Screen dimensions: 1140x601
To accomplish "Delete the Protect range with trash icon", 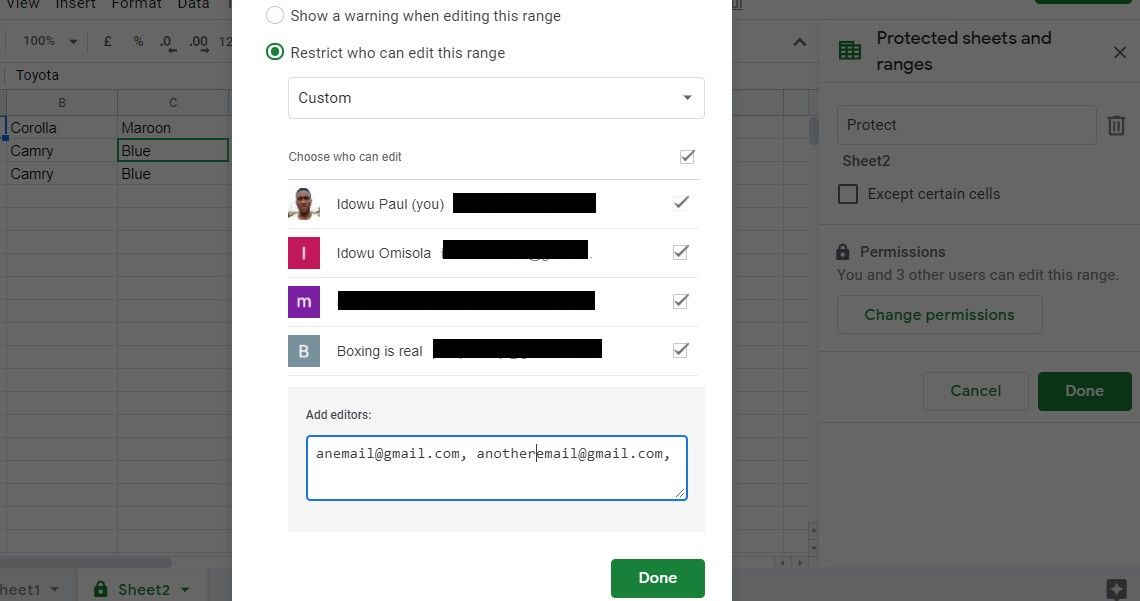I will click(x=1116, y=126).
